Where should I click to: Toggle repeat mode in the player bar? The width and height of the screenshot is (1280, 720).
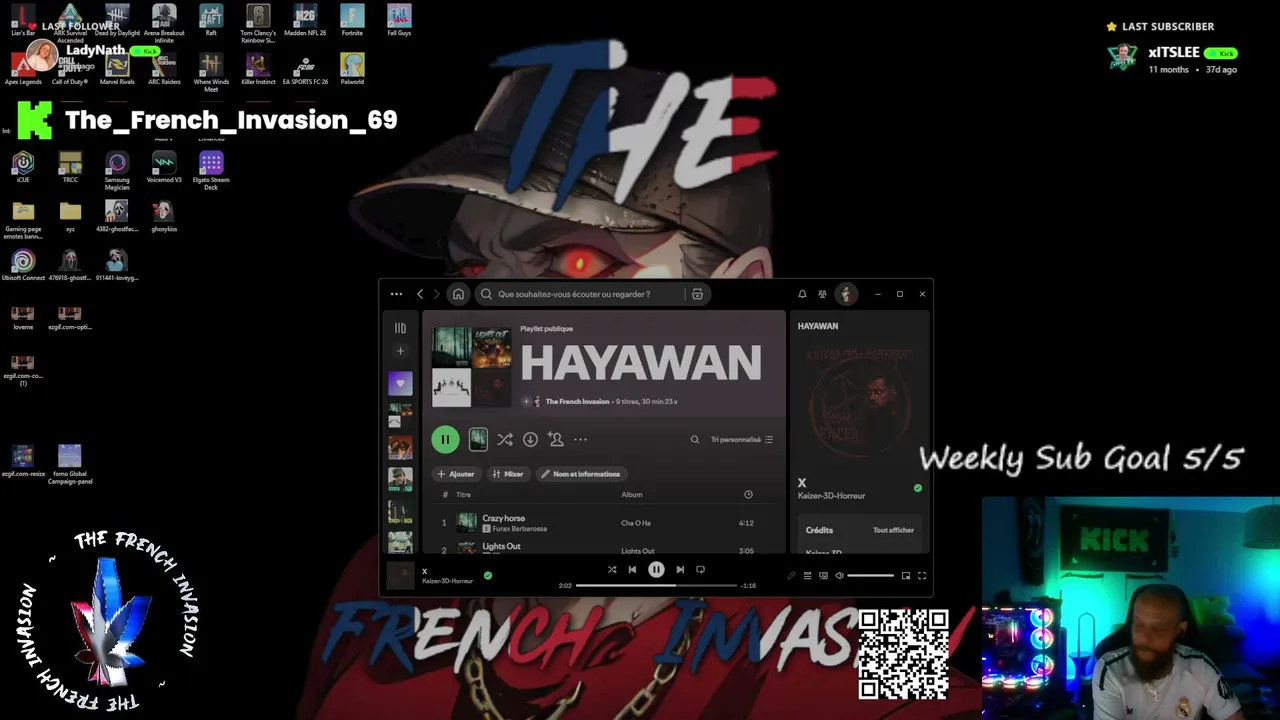click(700, 570)
